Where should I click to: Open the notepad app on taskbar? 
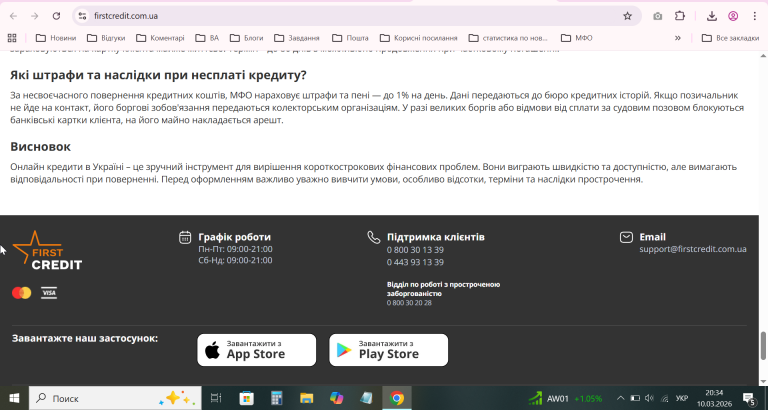(x=366, y=398)
